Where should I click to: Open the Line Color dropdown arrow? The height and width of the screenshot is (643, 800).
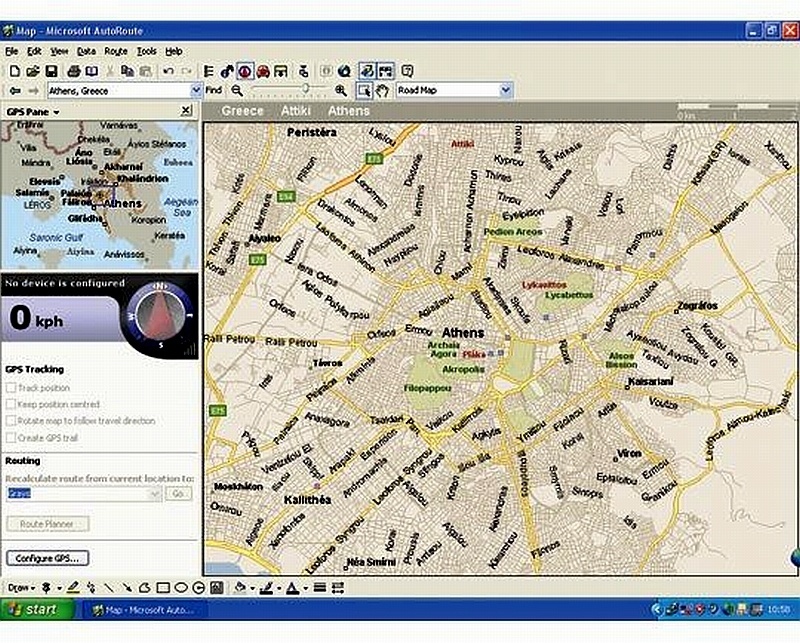pyautogui.click(x=279, y=588)
